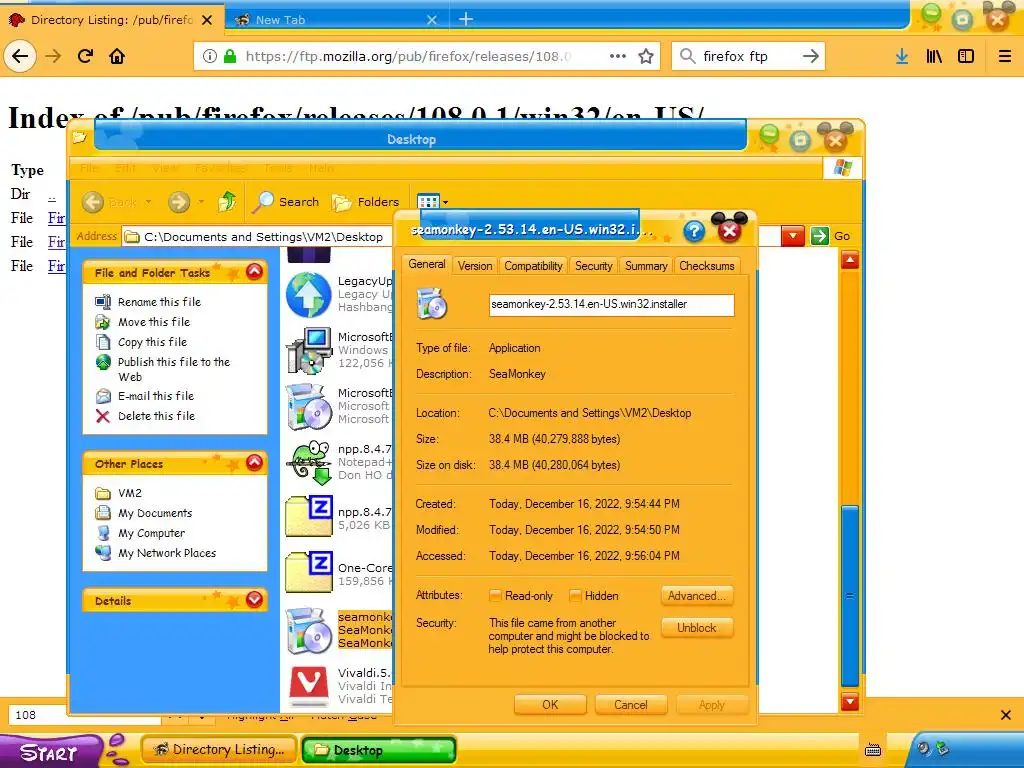The height and width of the screenshot is (768, 1024).
Task: Expand Details panel
Action: pyautogui.click(x=255, y=600)
